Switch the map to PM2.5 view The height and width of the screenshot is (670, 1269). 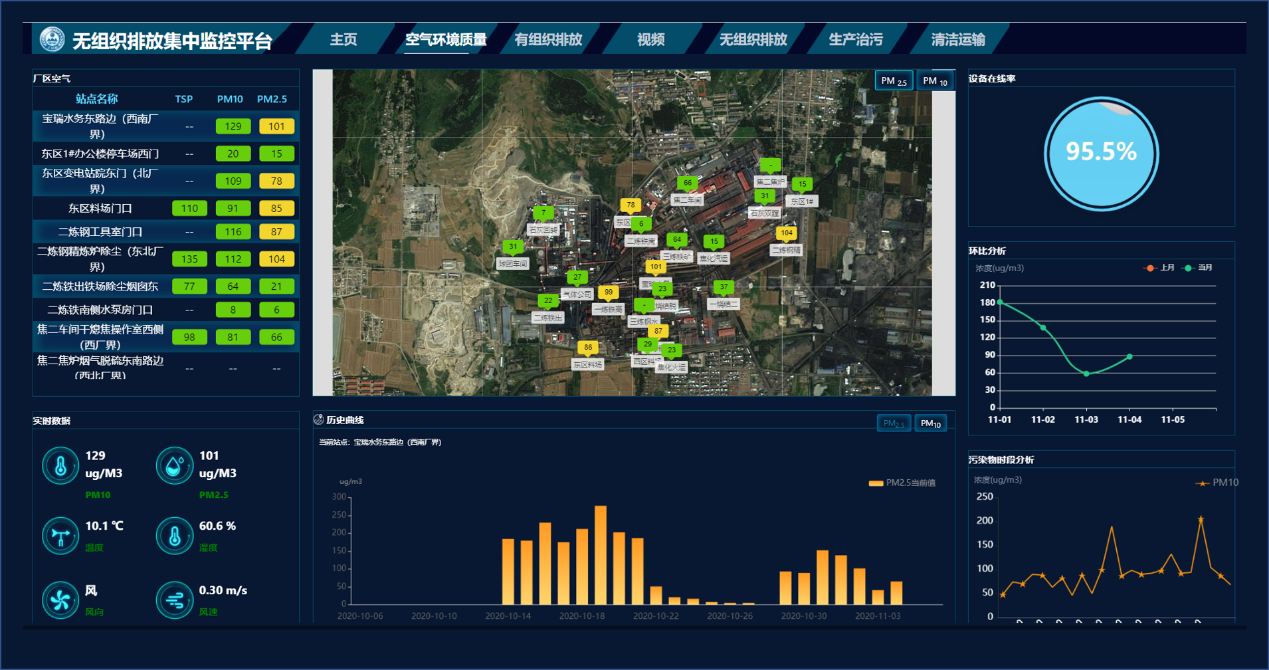pos(894,81)
